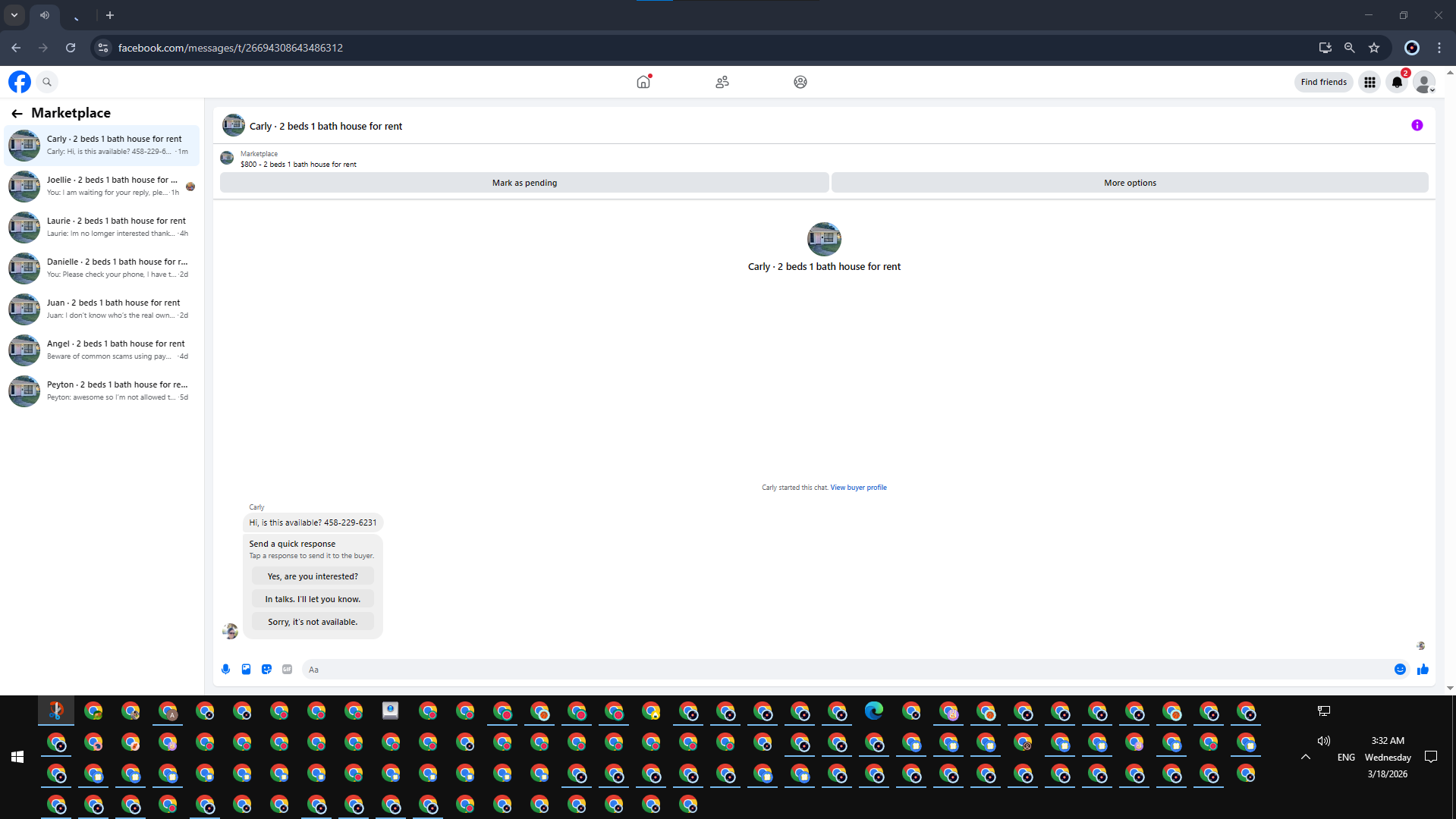The width and height of the screenshot is (1456, 819).
Task: Open Danielle's conversation in the chat list
Action: (x=102, y=268)
